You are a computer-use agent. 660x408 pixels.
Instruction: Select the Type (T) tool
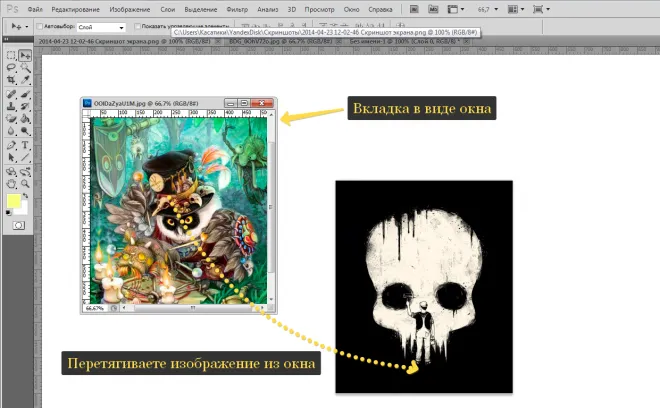[25, 145]
